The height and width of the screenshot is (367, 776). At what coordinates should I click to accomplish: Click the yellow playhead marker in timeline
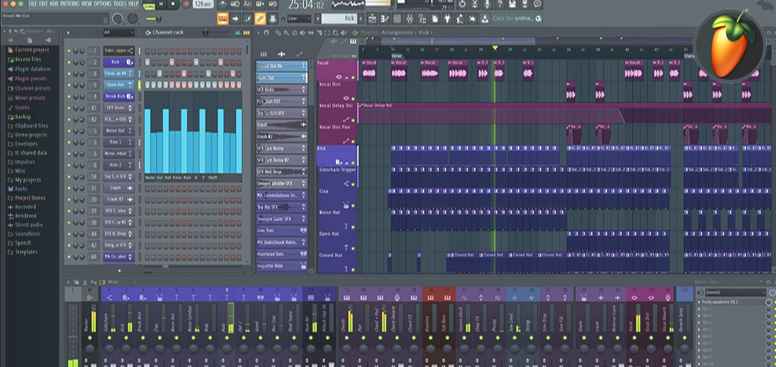point(494,48)
